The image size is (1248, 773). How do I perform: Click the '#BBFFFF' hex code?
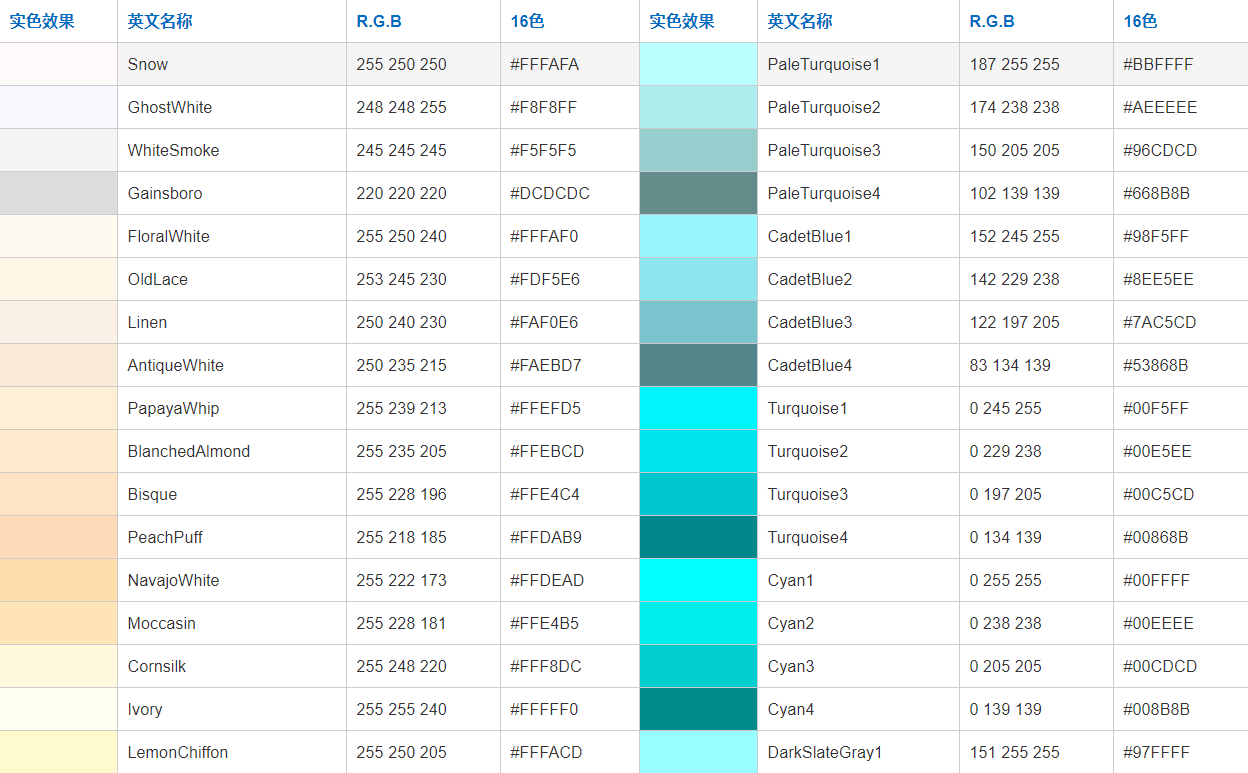pos(1158,64)
